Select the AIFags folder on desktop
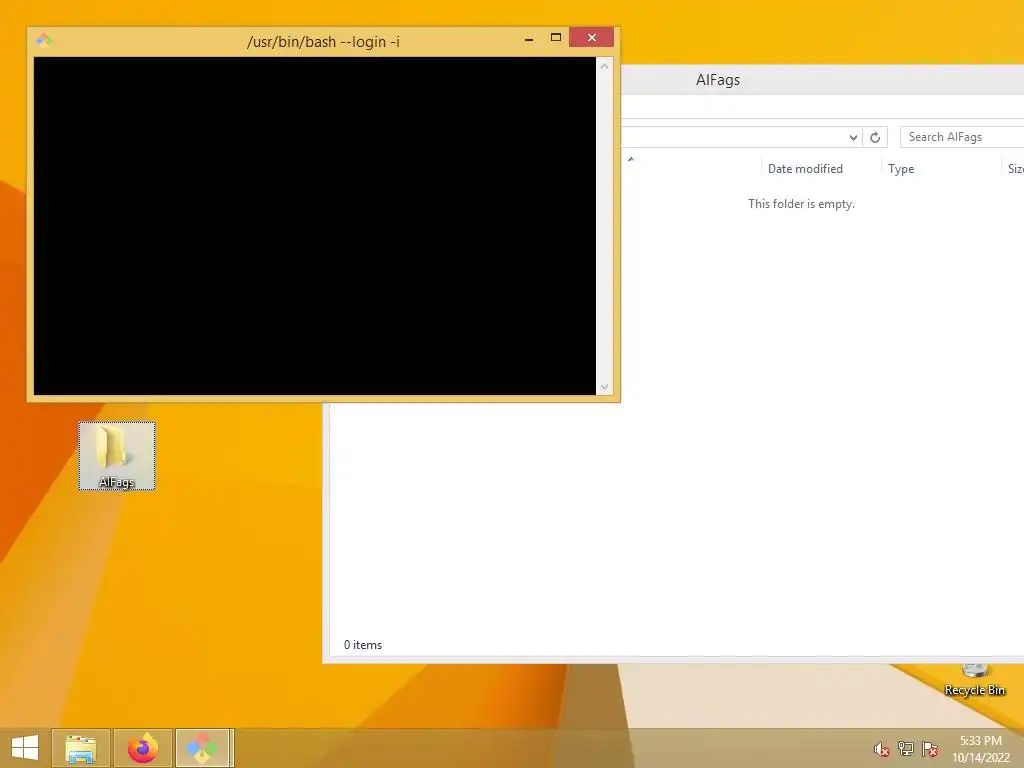1024x768 pixels. (x=117, y=455)
